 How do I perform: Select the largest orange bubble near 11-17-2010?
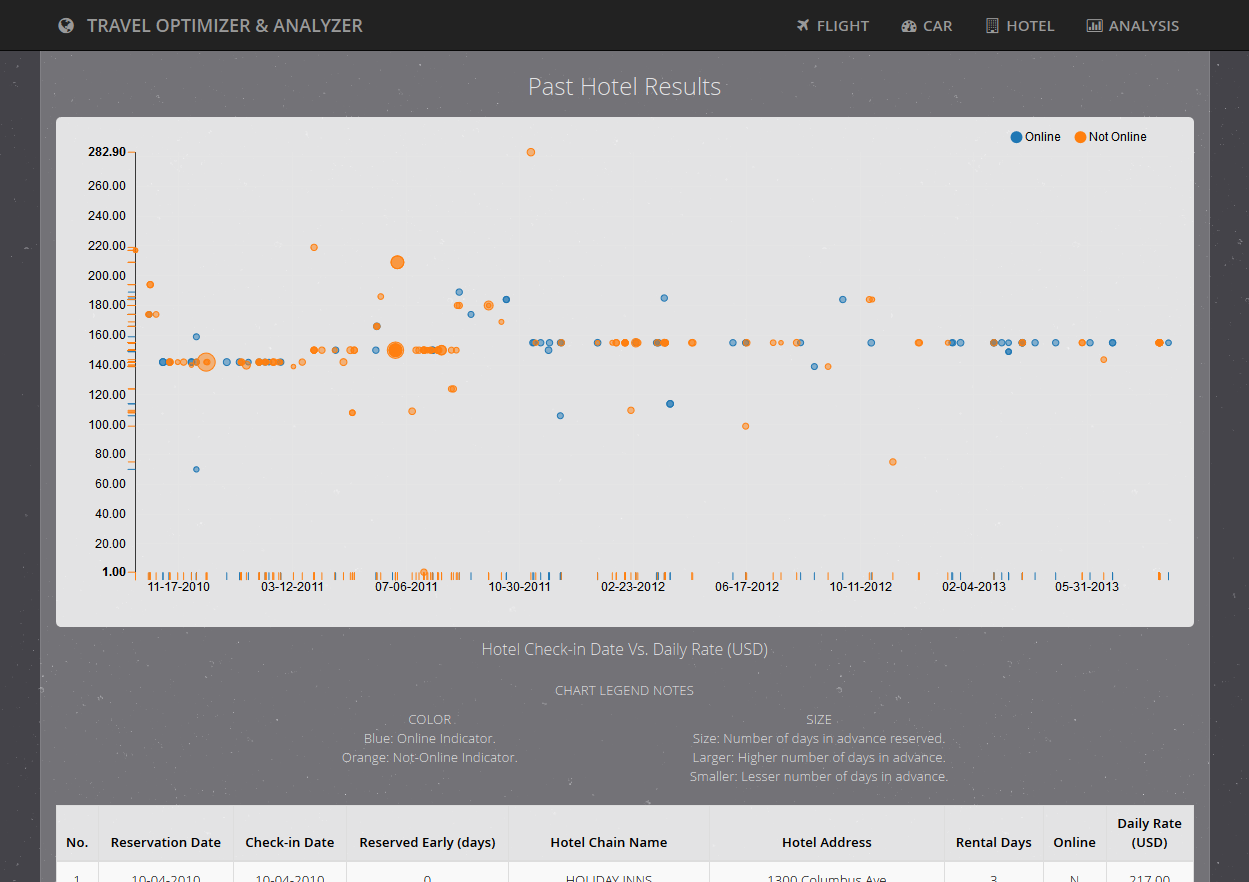coord(206,362)
